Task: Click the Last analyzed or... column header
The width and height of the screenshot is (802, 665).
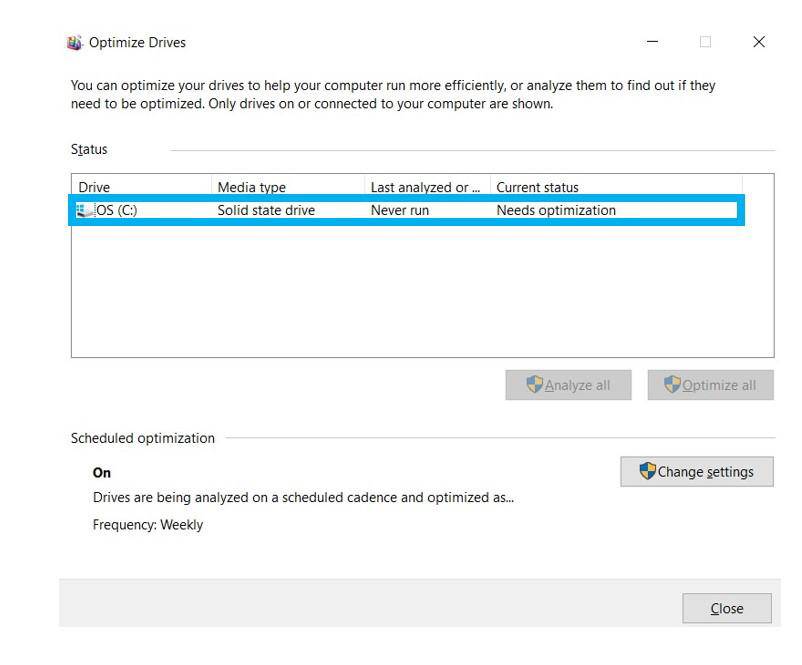Action: pos(424,187)
